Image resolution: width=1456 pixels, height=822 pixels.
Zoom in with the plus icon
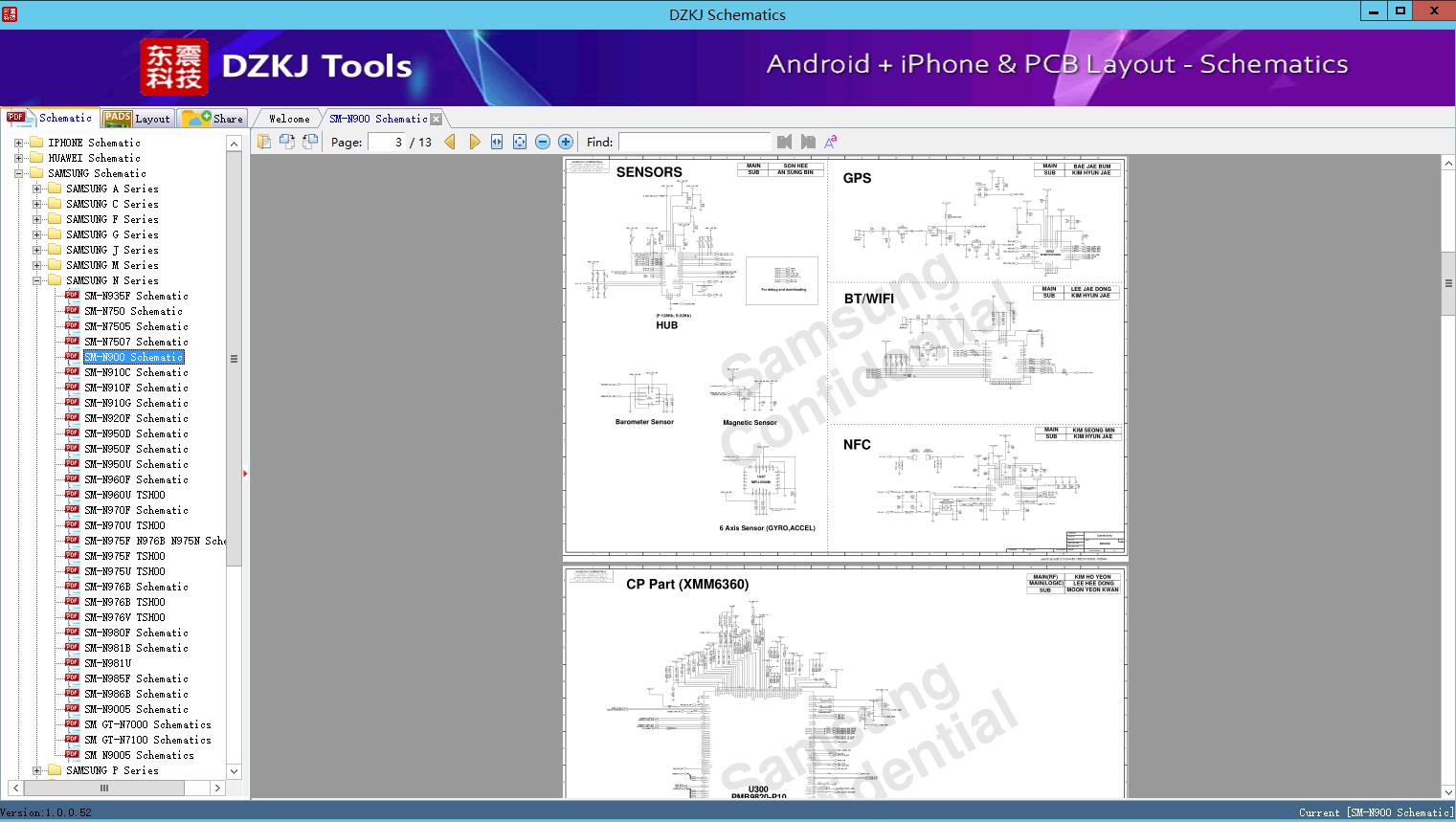[566, 142]
